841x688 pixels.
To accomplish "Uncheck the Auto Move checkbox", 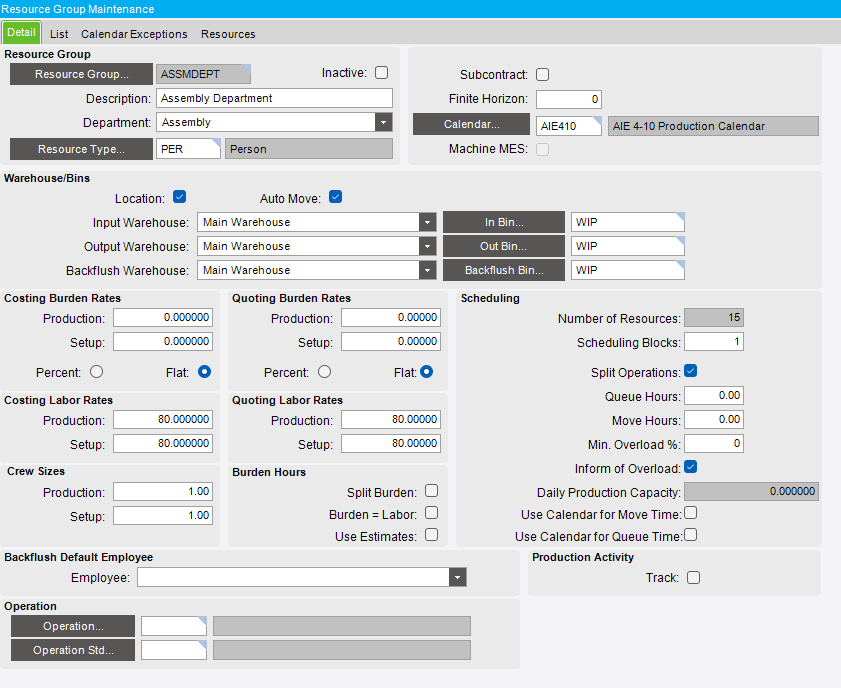I will pos(336,197).
